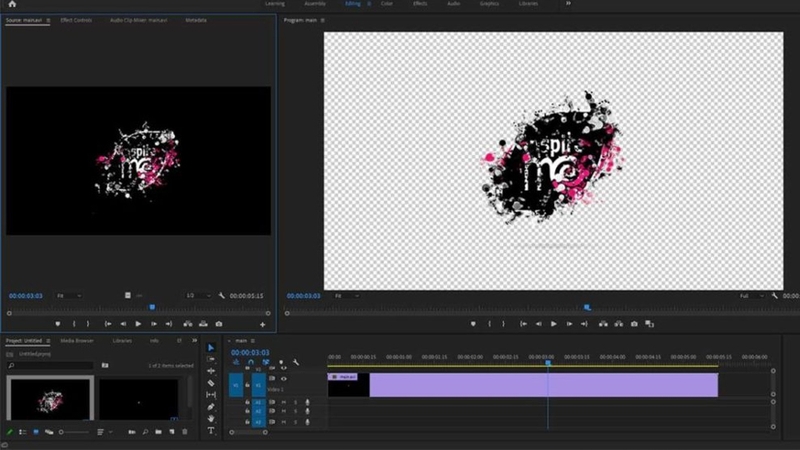Add marker in Source monitor

coord(58,324)
